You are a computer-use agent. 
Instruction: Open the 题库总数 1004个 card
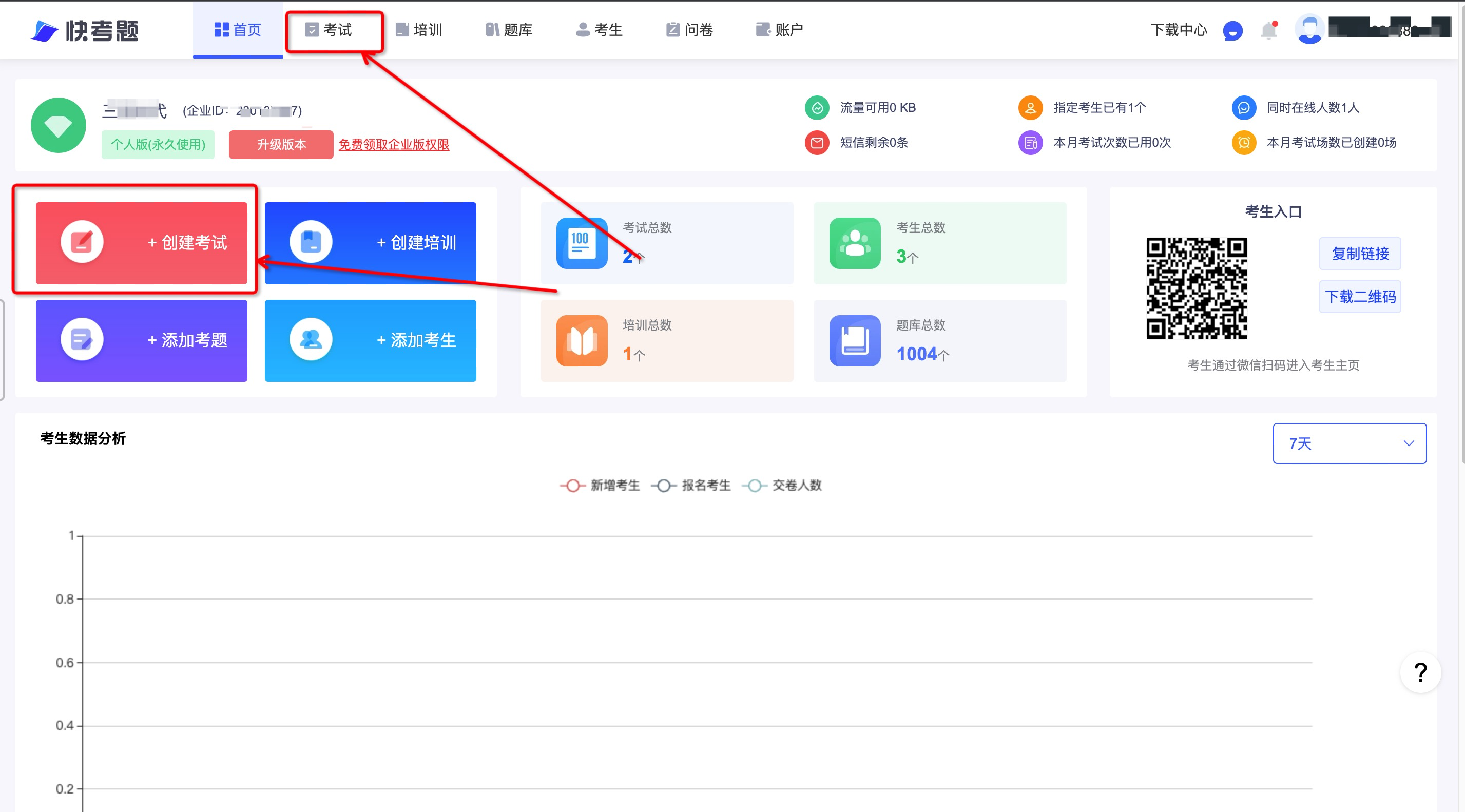pyautogui.click(x=939, y=340)
